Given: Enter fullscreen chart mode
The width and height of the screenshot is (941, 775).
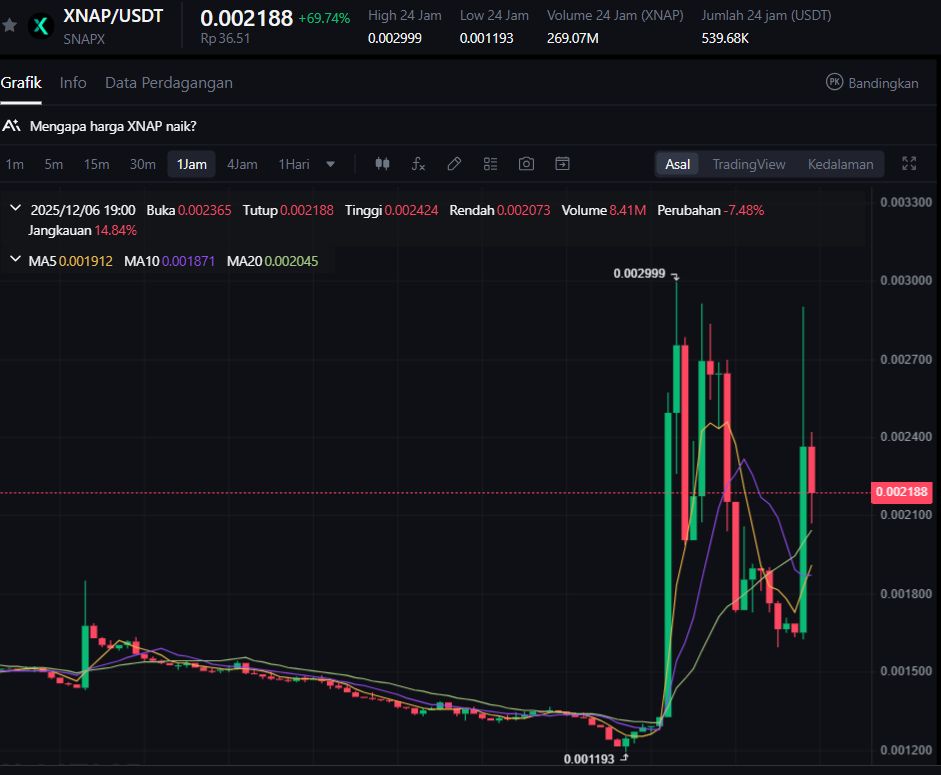Looking at the screenshot, I should (909, 164).
